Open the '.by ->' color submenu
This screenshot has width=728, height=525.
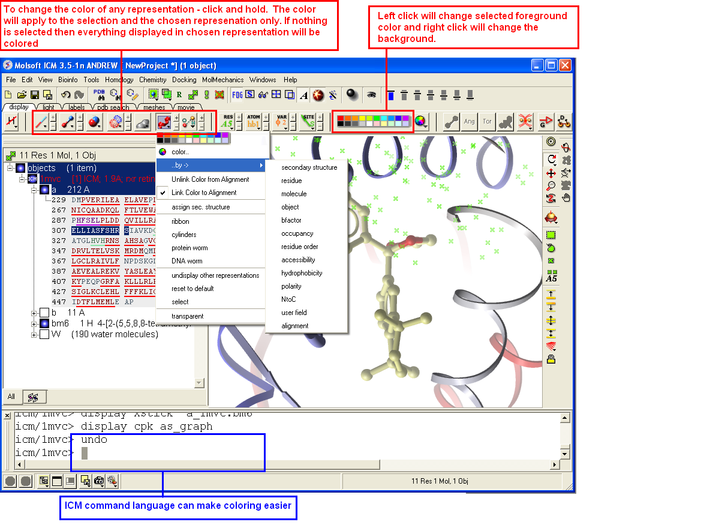point(211,165)
